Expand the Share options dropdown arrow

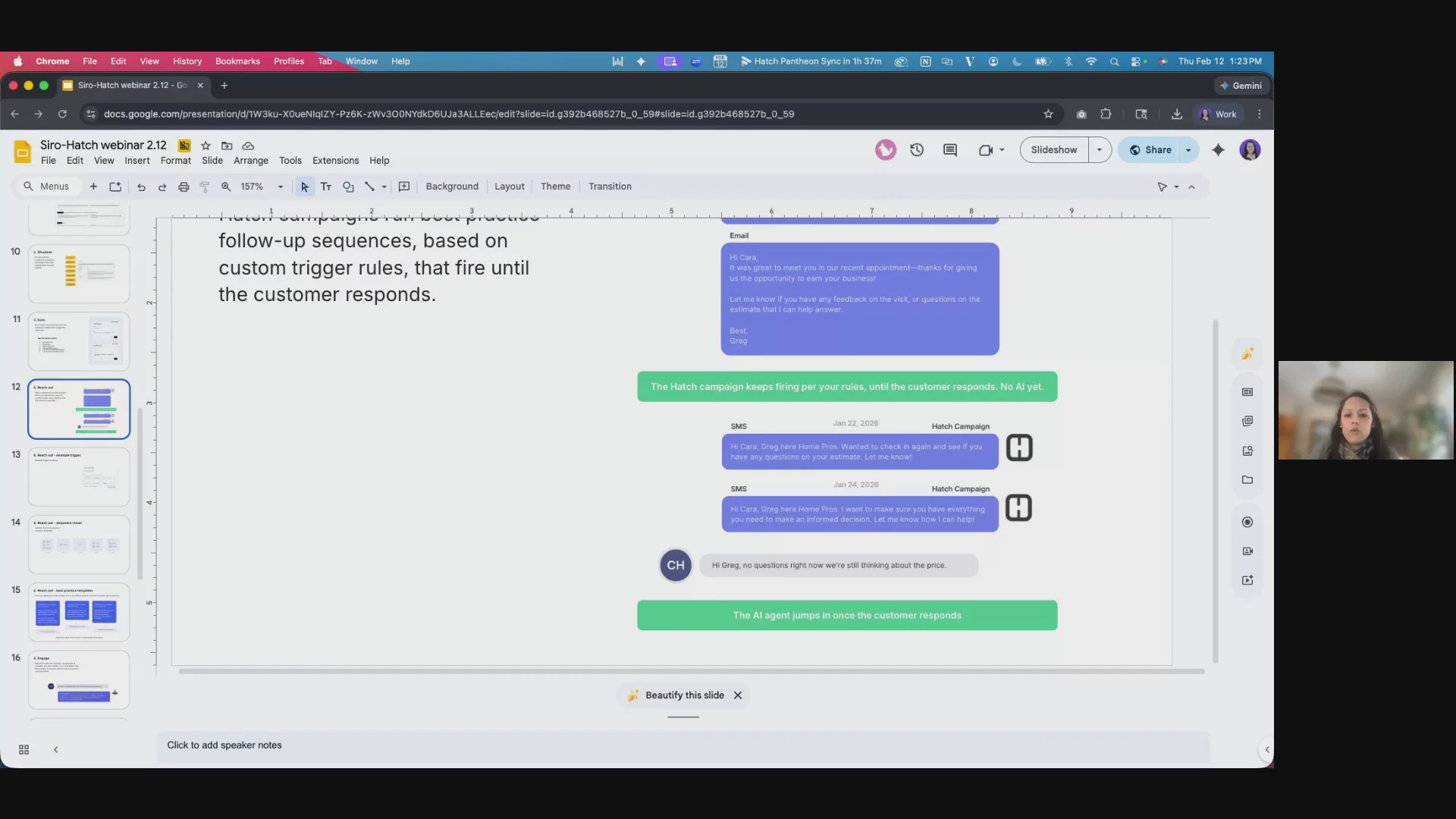click(1188, 150)
